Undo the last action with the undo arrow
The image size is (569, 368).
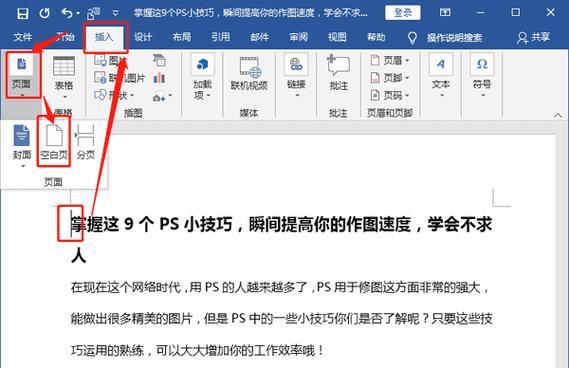pyautogui.click(x=66, y=13)
